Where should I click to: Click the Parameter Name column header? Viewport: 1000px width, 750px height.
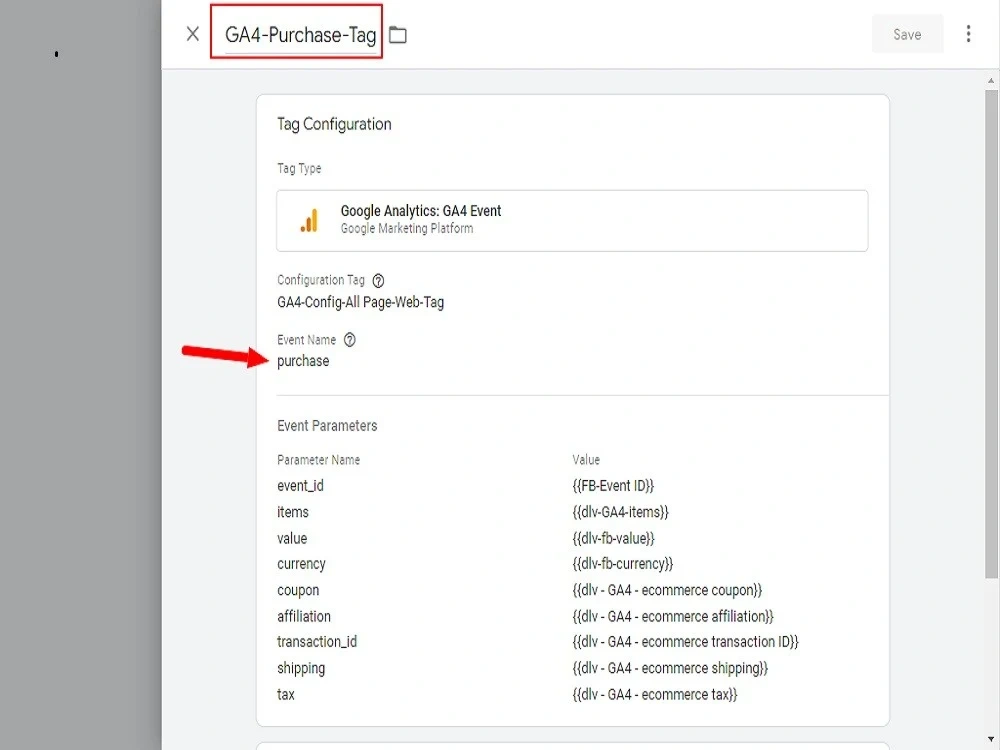pos(318,460)
